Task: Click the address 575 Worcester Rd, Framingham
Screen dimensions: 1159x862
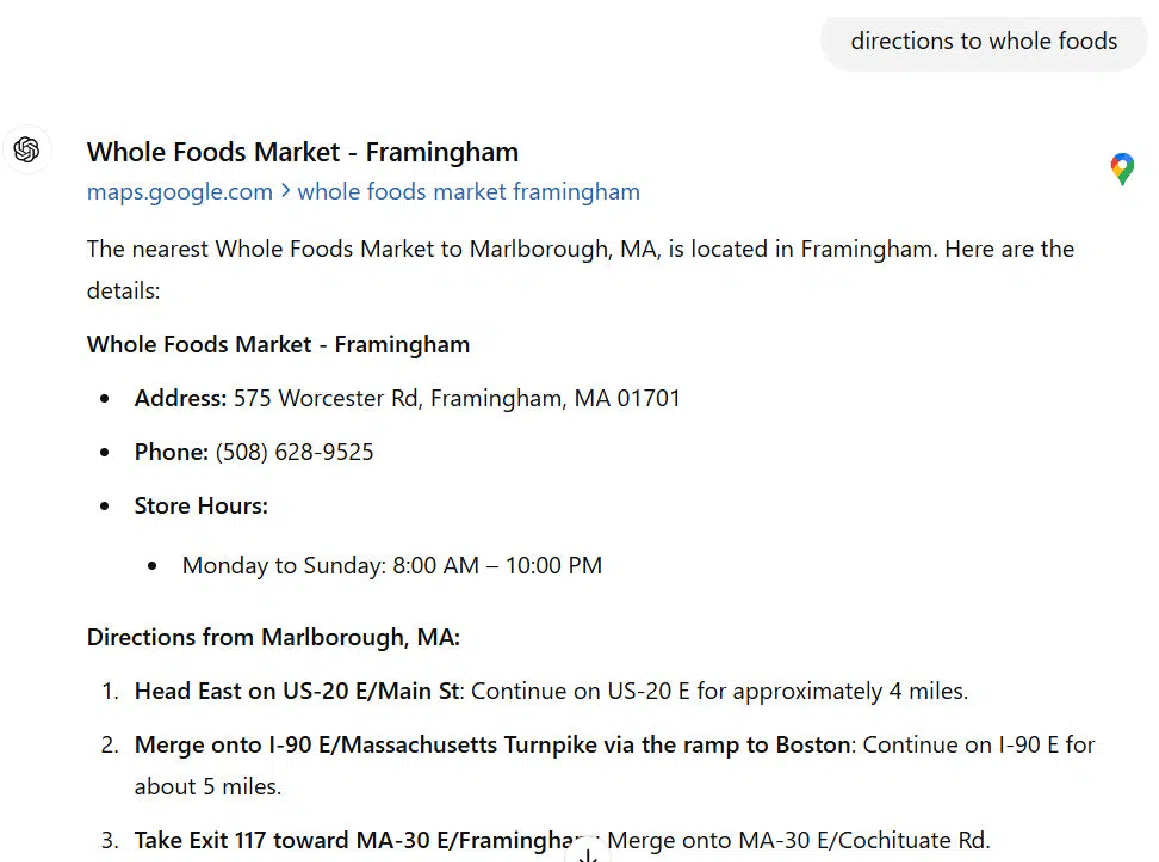Action: pos(456,398)
